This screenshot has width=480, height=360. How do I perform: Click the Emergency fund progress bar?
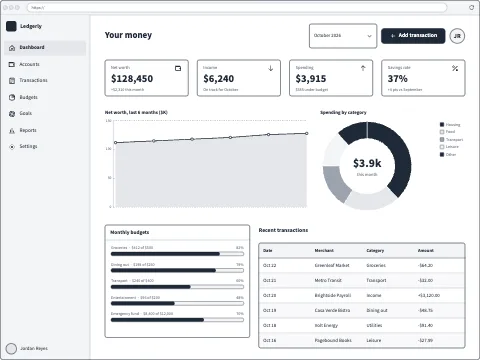[x=177, y=320]
